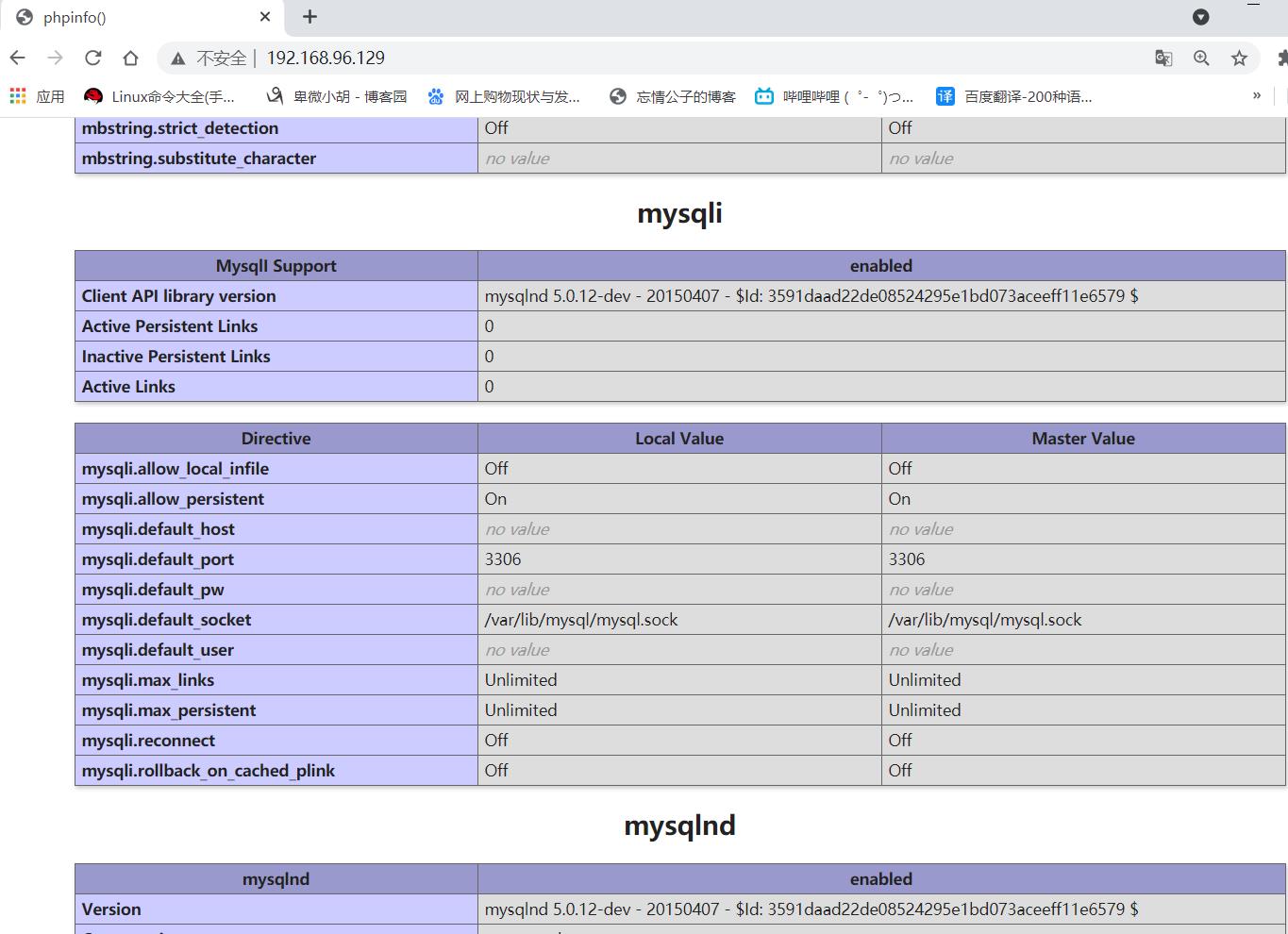This screenshot has height=934, width=1288.
Task: Select the mysqli.default_pw directive
Action: pos(153,590)
